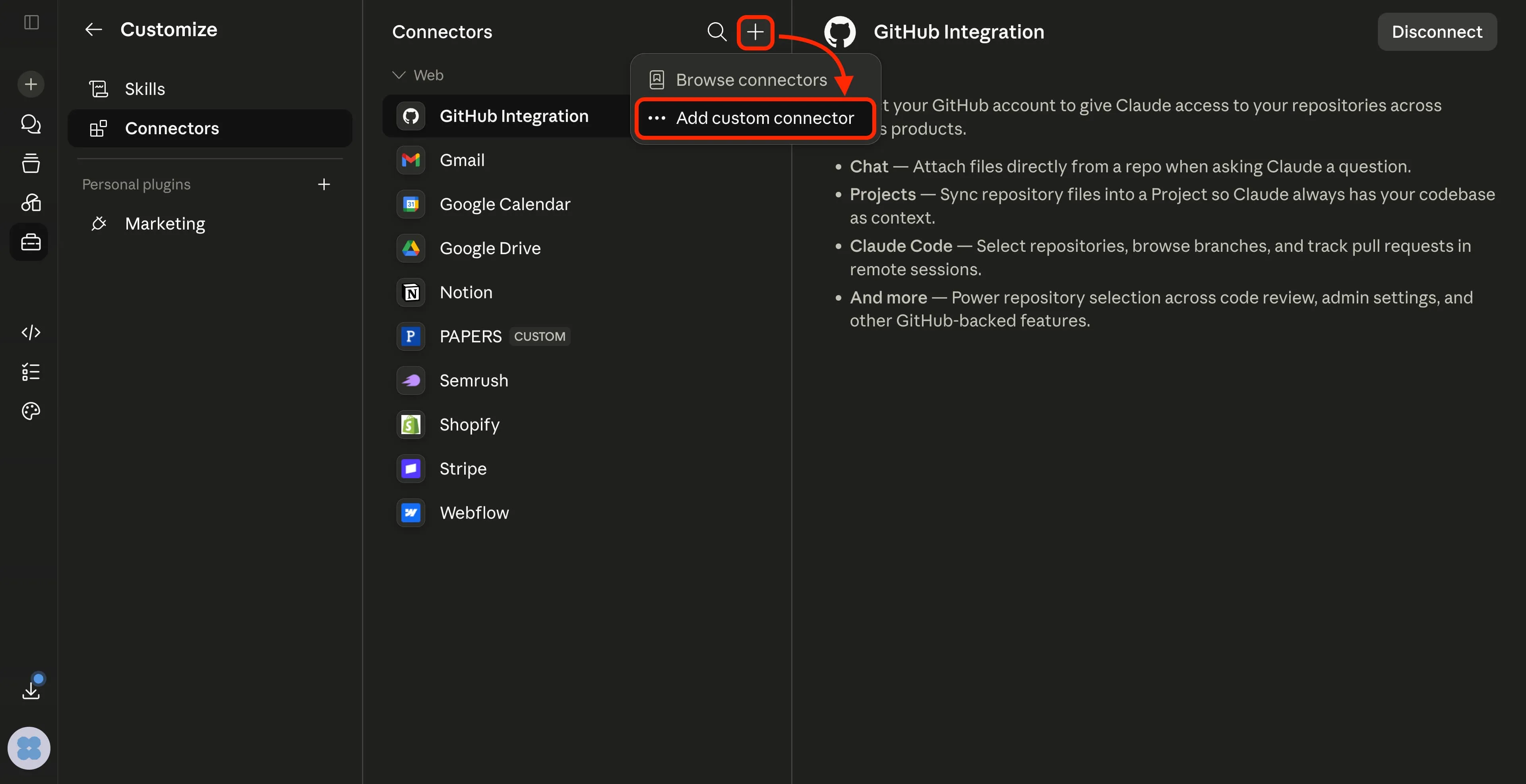The height and width of the screenshot is (784, 1526).
Task: Click the Google Drive connector icon
Action: pyautogui.click(x=411, y=248)
